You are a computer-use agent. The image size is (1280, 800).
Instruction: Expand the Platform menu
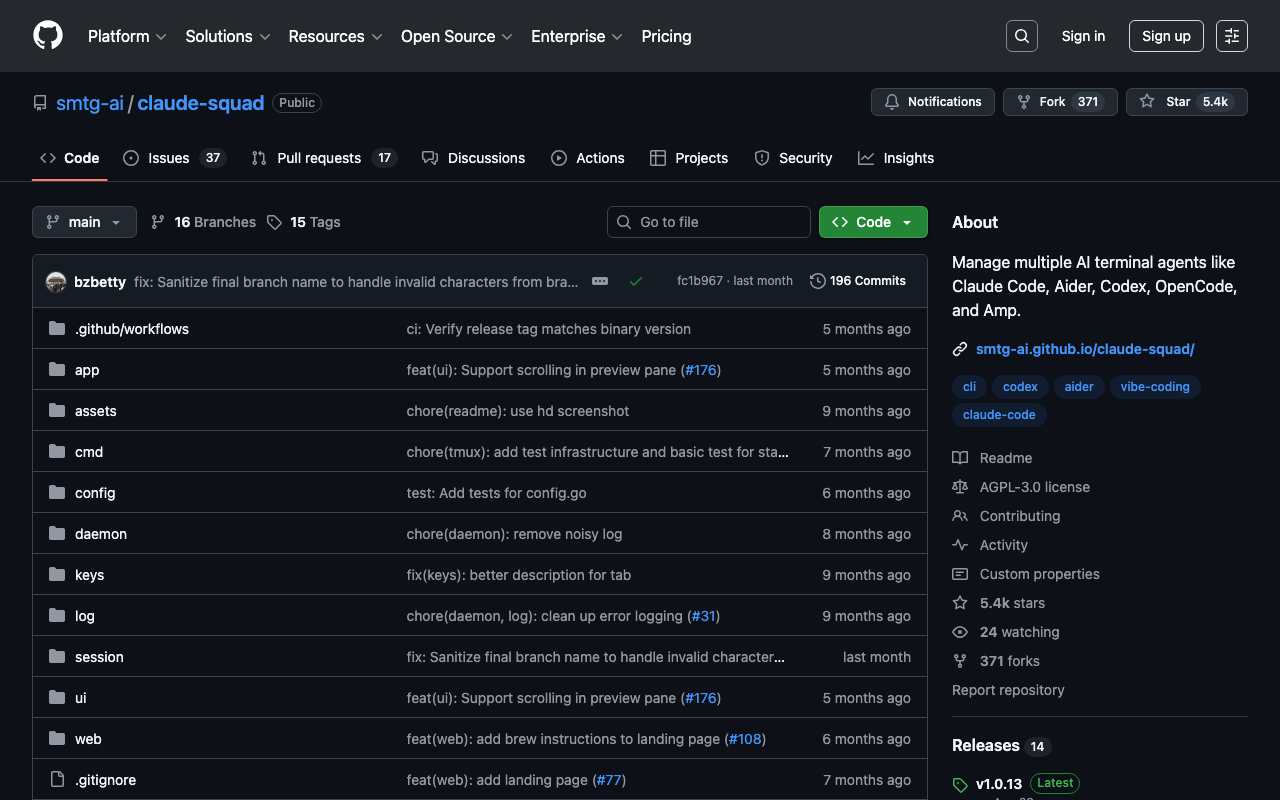(127, 36)
